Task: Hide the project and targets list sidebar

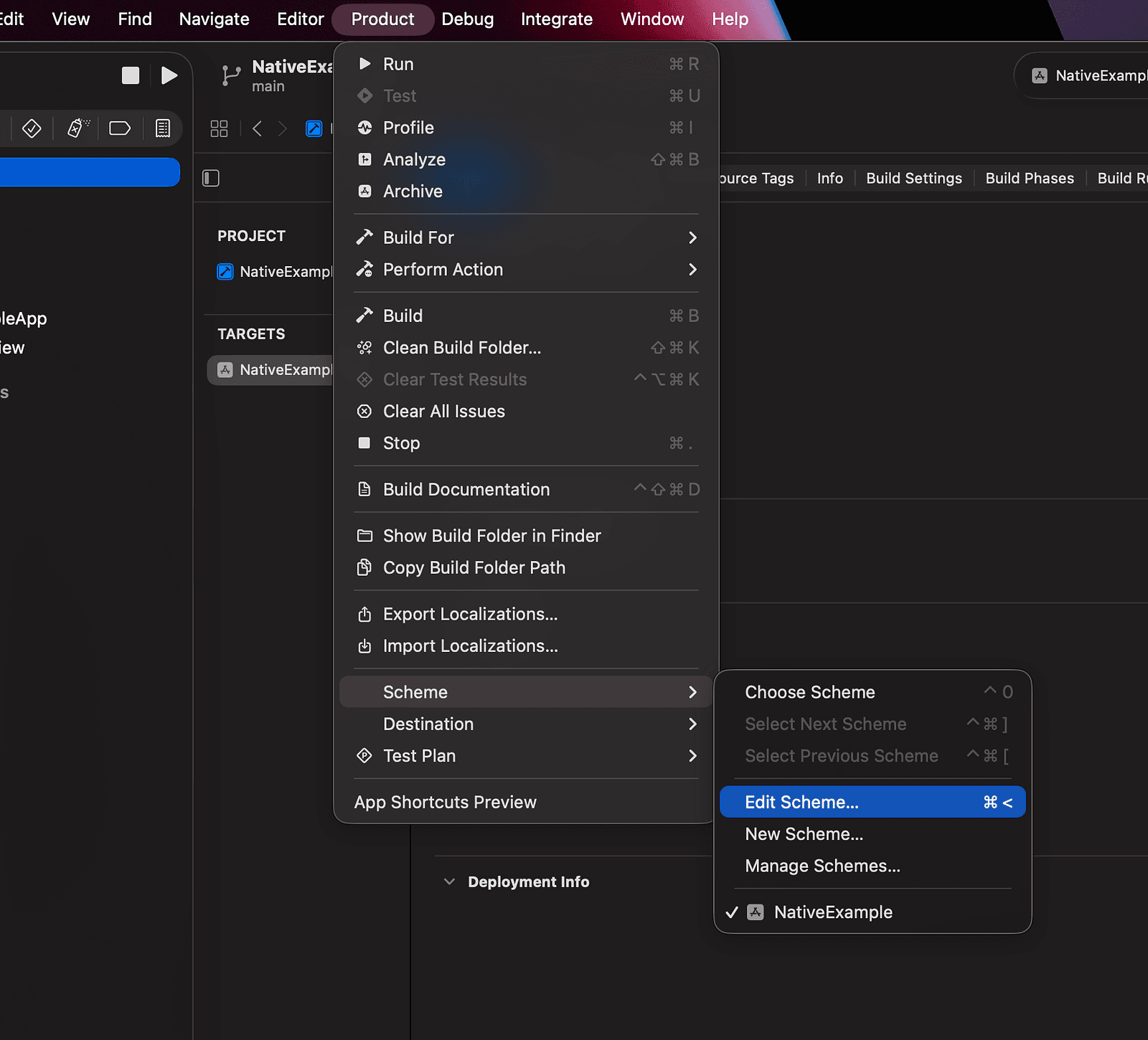Action: point(211,178)
